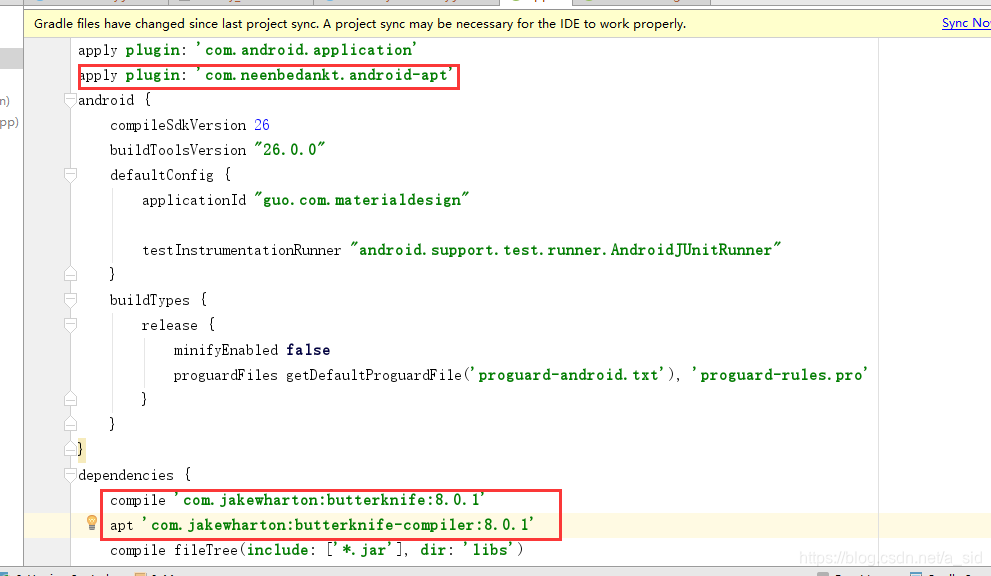Click compileSdkVersion value 26
Image resolution: width=991 pixels, height=576 pixels.
click(x=262, y=125)
